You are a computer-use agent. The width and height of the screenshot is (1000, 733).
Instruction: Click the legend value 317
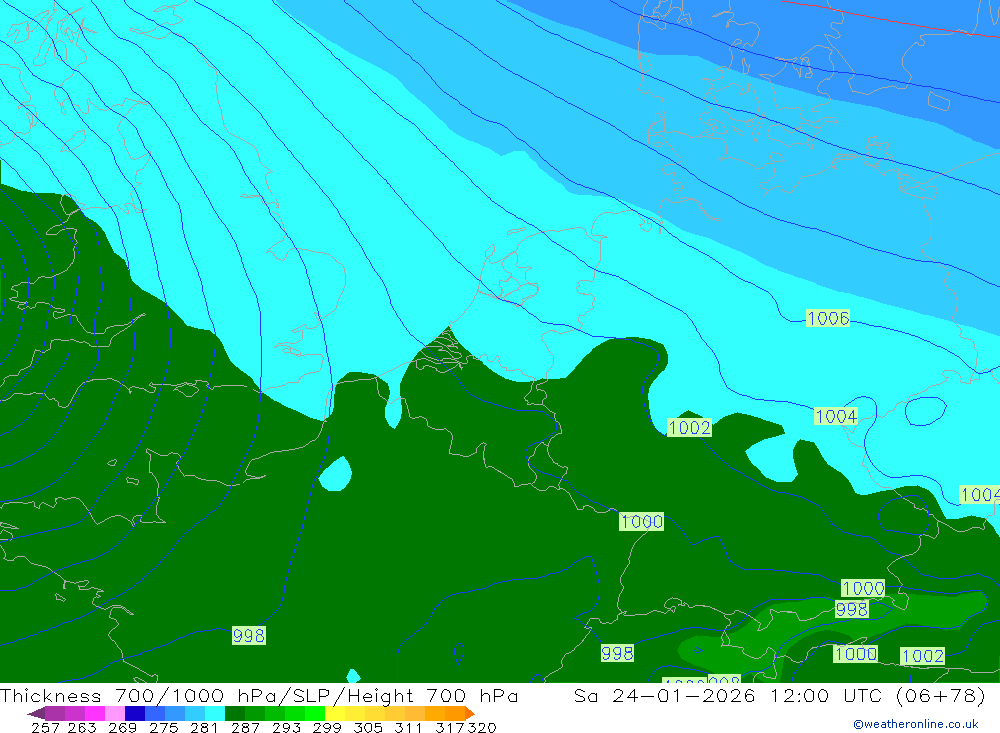click(450, 728)
